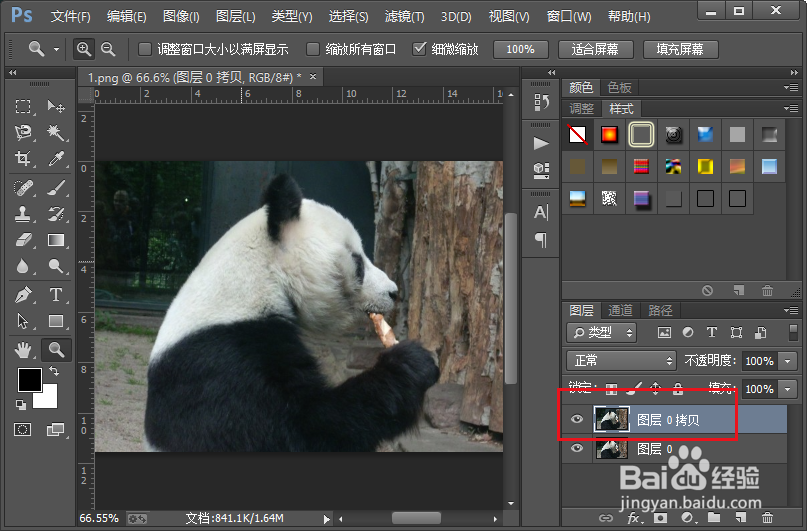
Task: Select the Path Selection tool
Action: click(23, 321)
